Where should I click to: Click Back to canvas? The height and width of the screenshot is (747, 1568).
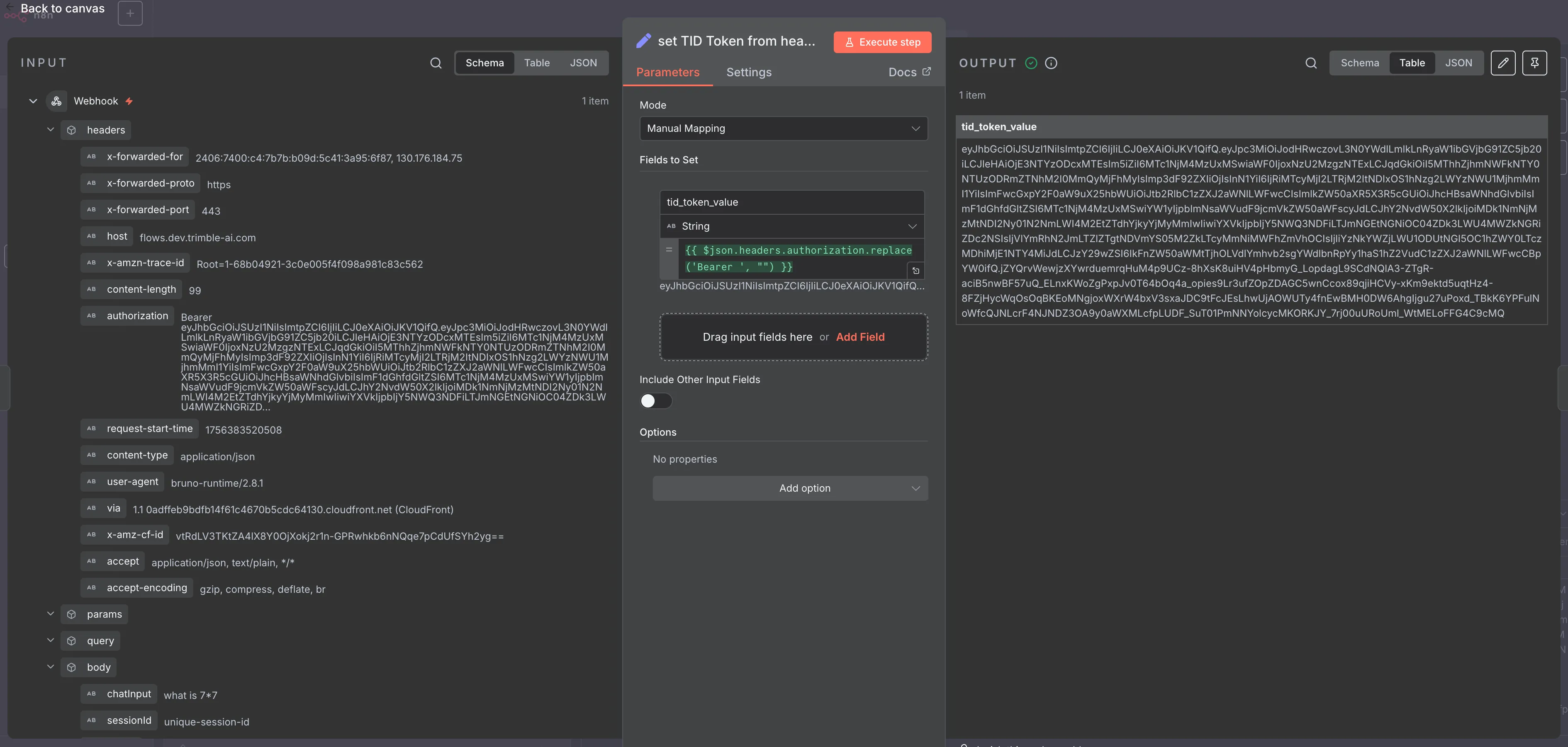(x=63, y=9)
